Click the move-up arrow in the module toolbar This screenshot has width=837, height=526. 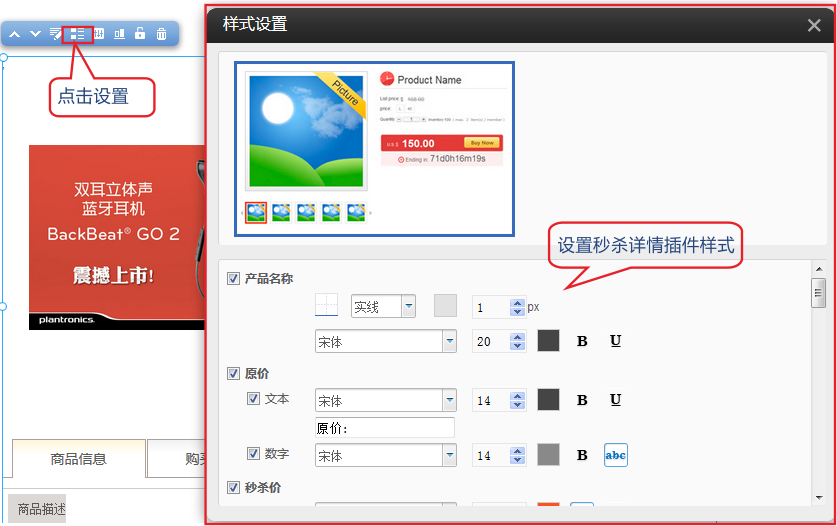coord(15,34)
